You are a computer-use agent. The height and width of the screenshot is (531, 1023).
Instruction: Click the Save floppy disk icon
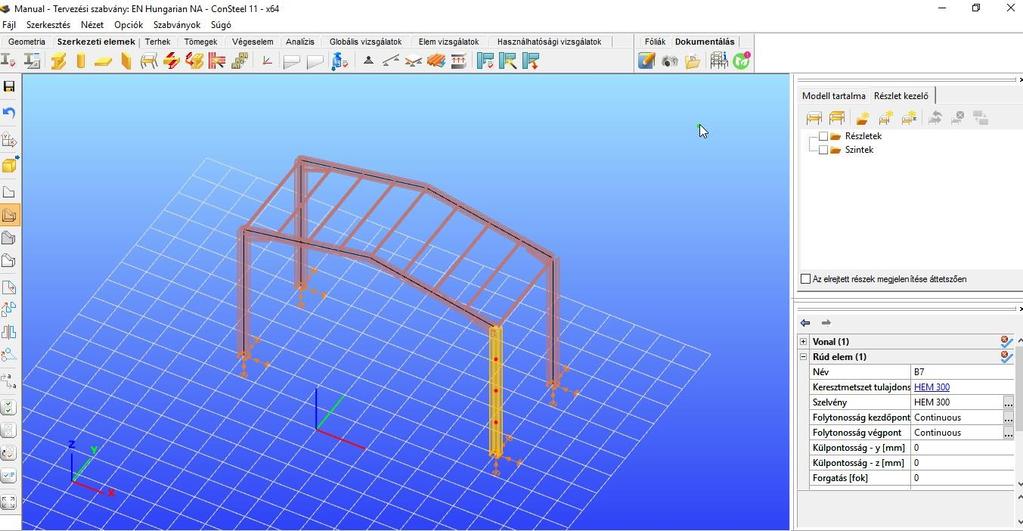[x=9, y=87]
